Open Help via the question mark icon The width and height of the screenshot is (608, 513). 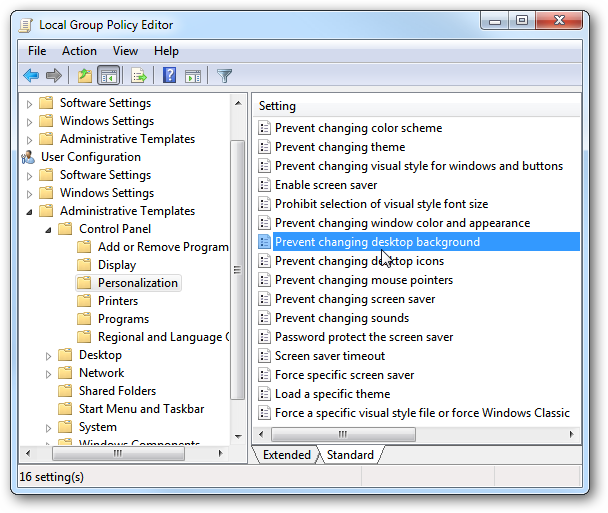click(169, 75)
